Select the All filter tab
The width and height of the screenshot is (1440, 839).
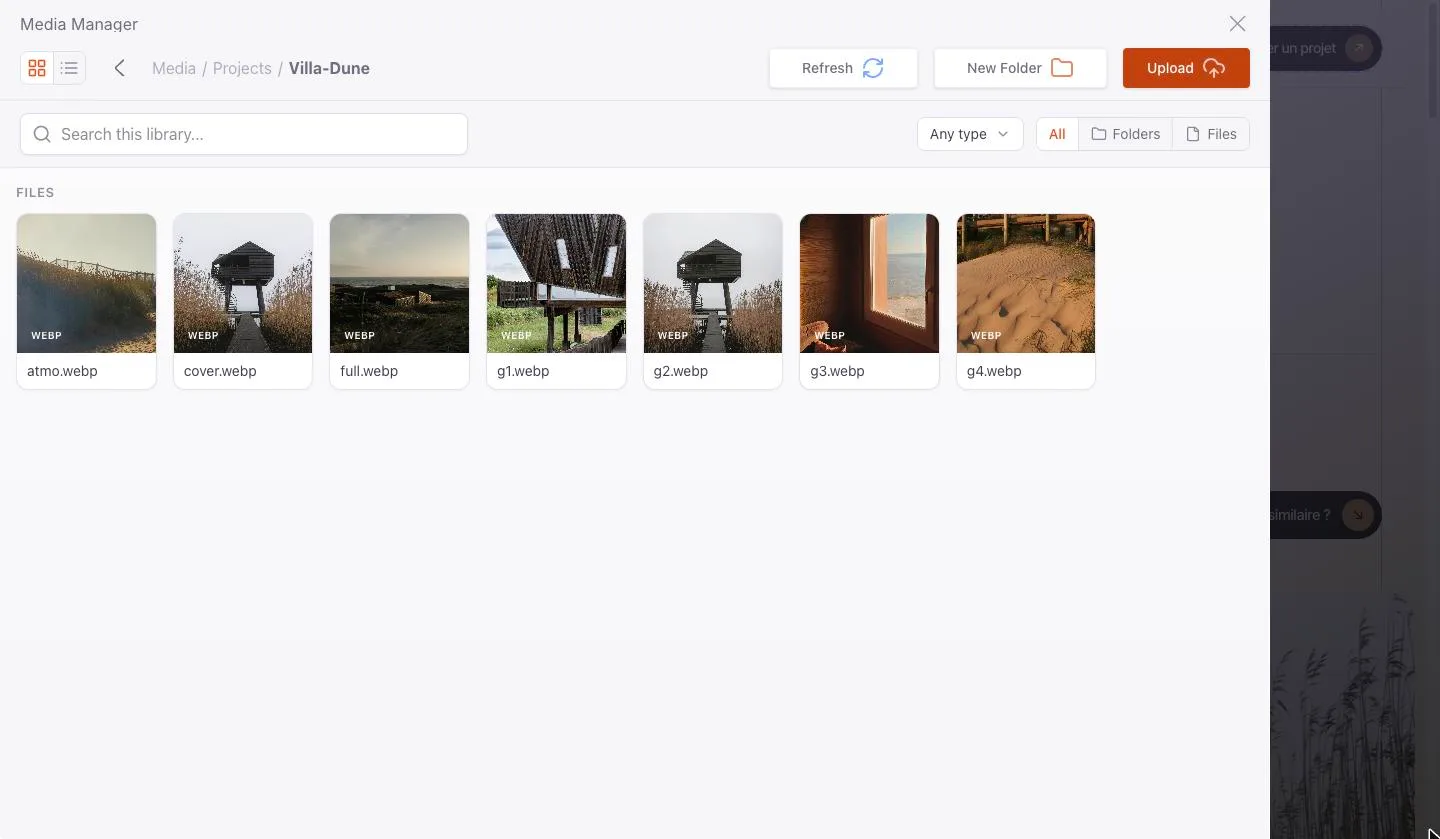coord(1057,134)
